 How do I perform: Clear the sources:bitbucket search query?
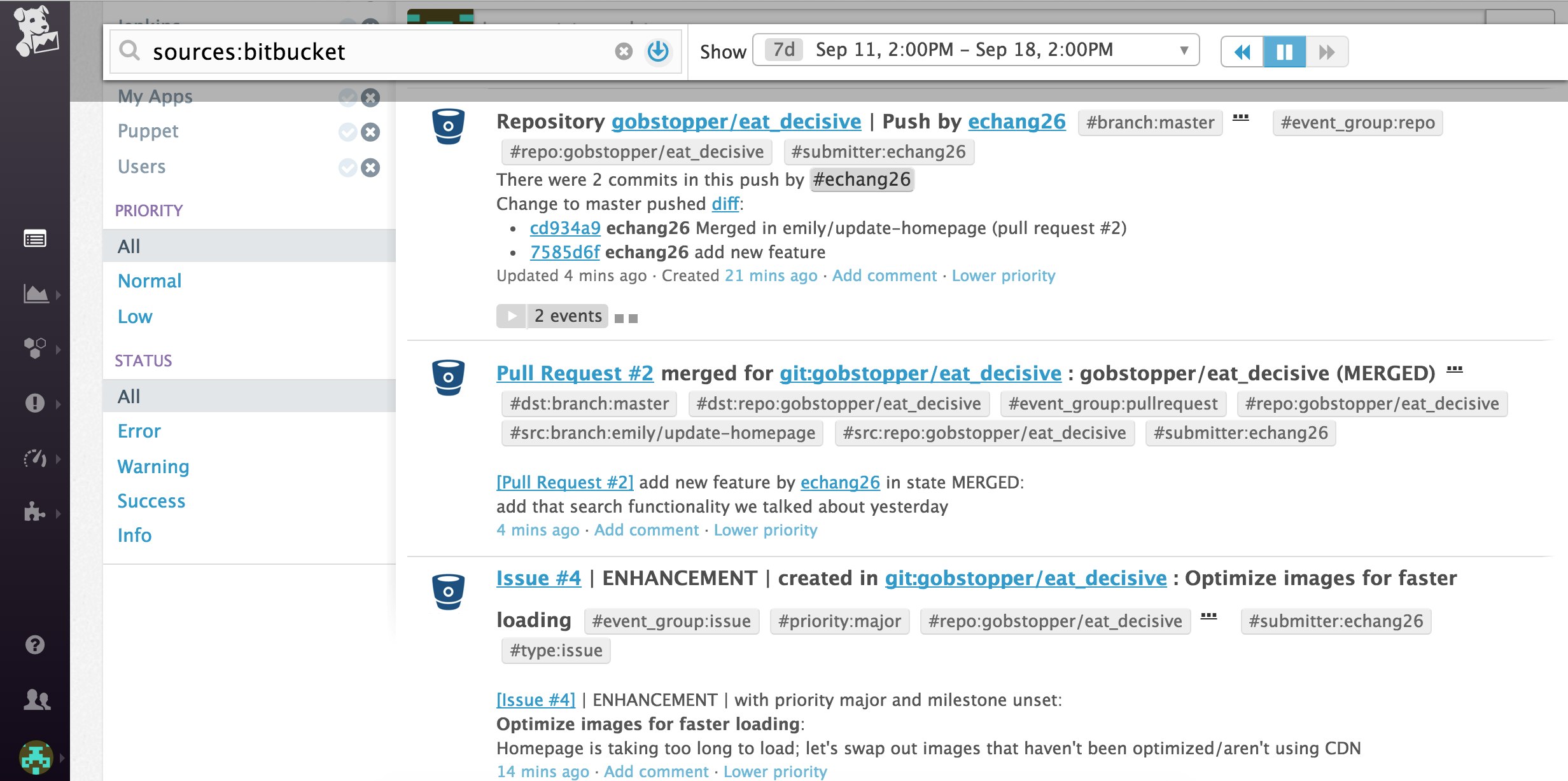624,52
